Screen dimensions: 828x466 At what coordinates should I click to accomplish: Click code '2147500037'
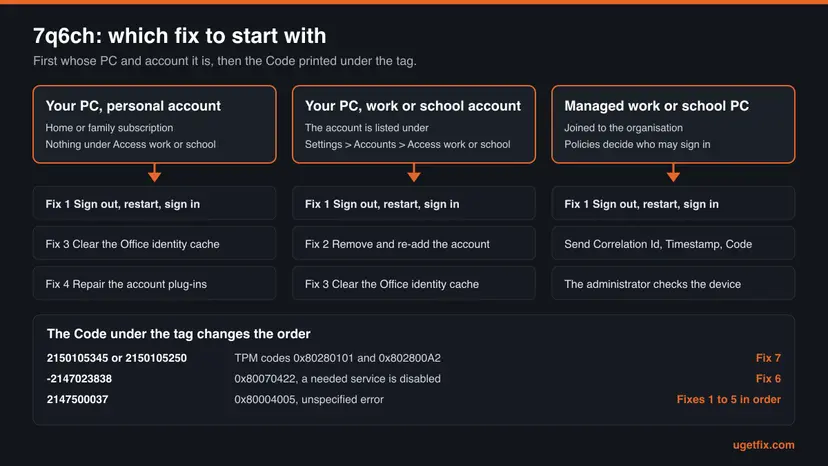coord(78,399)
